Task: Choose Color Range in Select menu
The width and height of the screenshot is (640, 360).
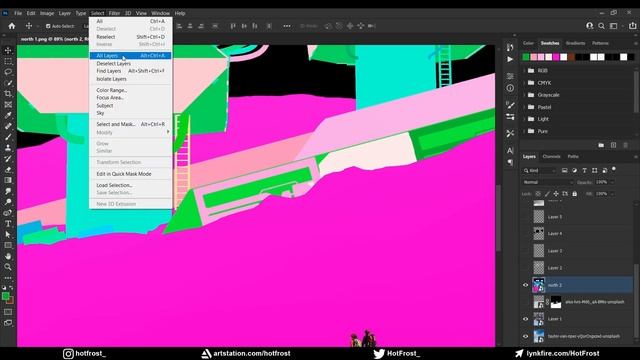Action: [x=130, y=90]
